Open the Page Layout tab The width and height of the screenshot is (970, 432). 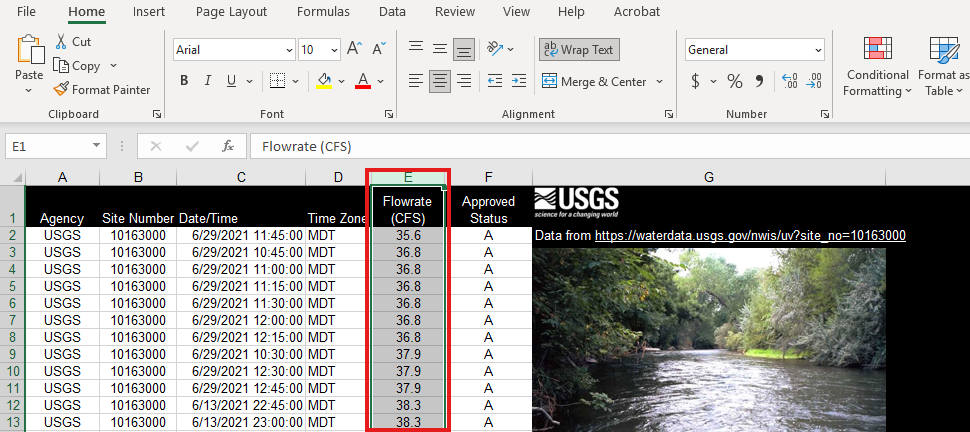[x=231, y=12]
